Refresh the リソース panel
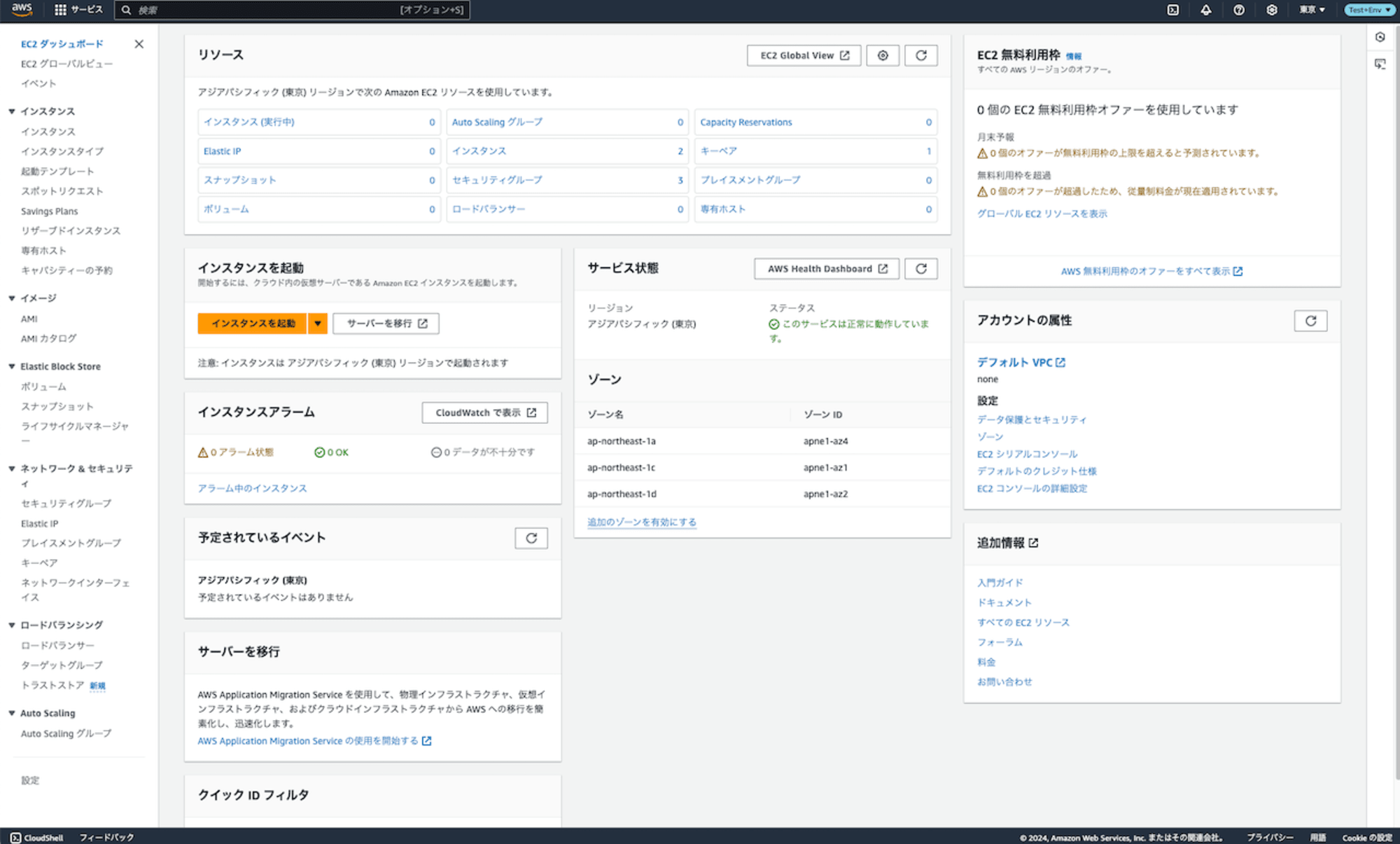1400x844 pixels. 921,55
